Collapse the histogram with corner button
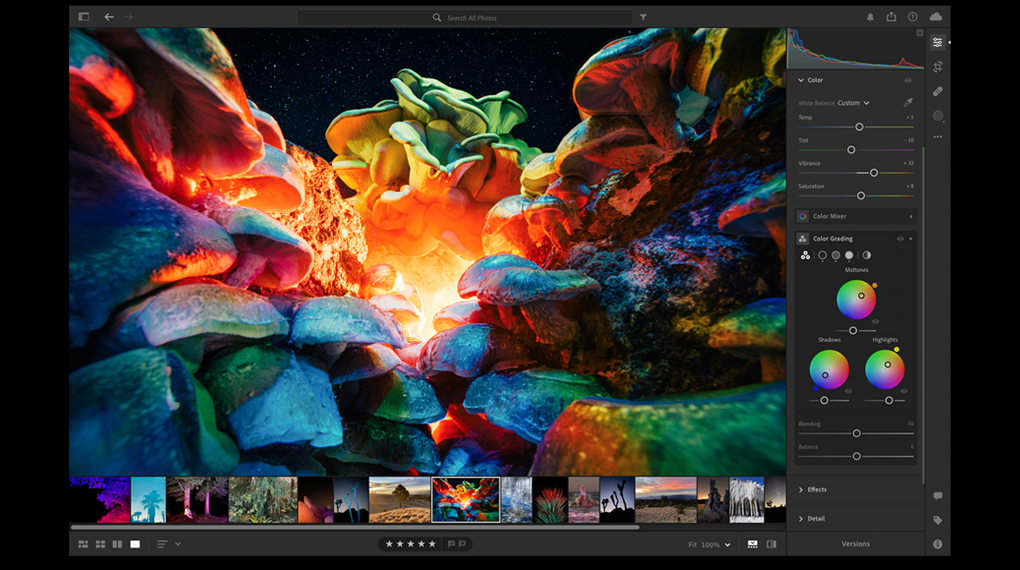This screenshot has width=1020, height=570. 920,33
